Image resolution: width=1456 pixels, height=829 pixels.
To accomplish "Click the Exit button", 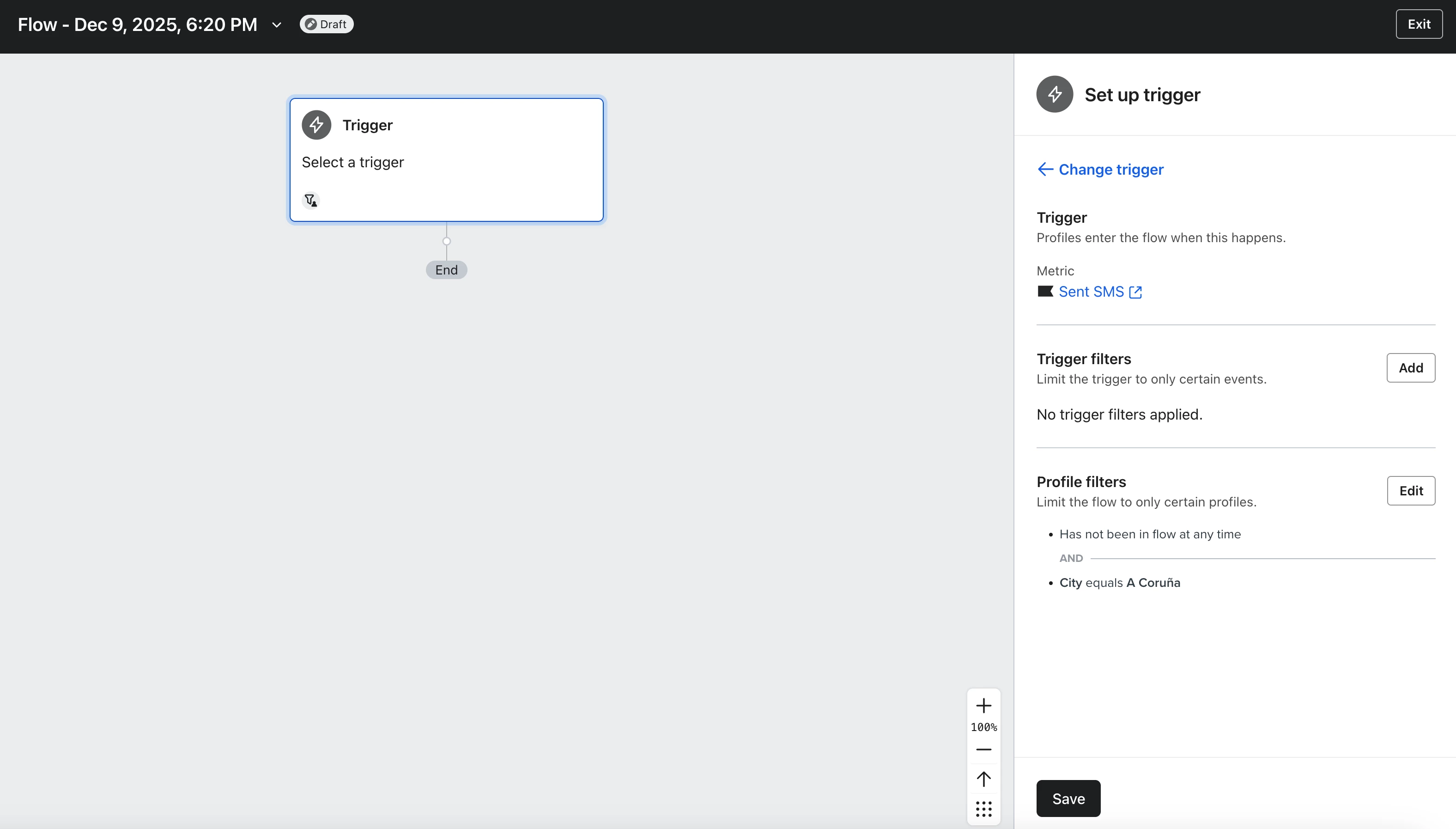I will click(1419, 24).
